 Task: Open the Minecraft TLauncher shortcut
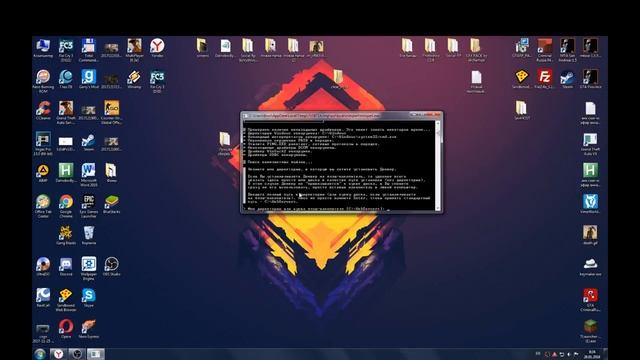(x=590, y=330)
